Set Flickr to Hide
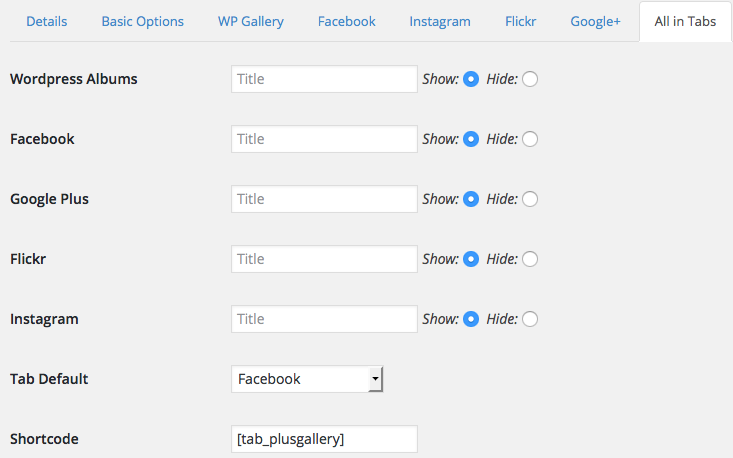 click(530, 259)
